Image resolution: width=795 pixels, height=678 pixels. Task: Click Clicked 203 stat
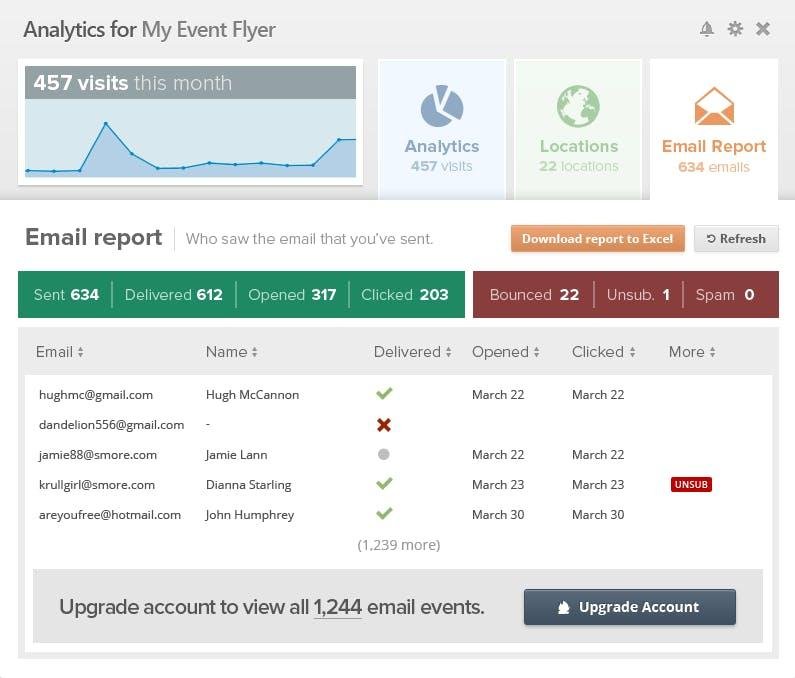click(x=405, y=295)
